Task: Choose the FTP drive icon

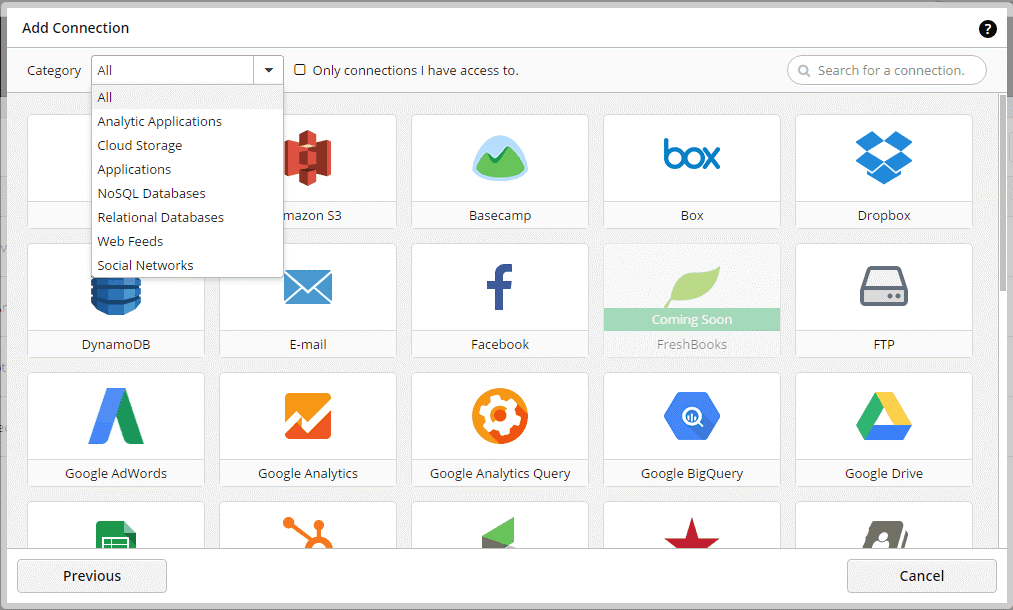Action: [x=884, y=286]
